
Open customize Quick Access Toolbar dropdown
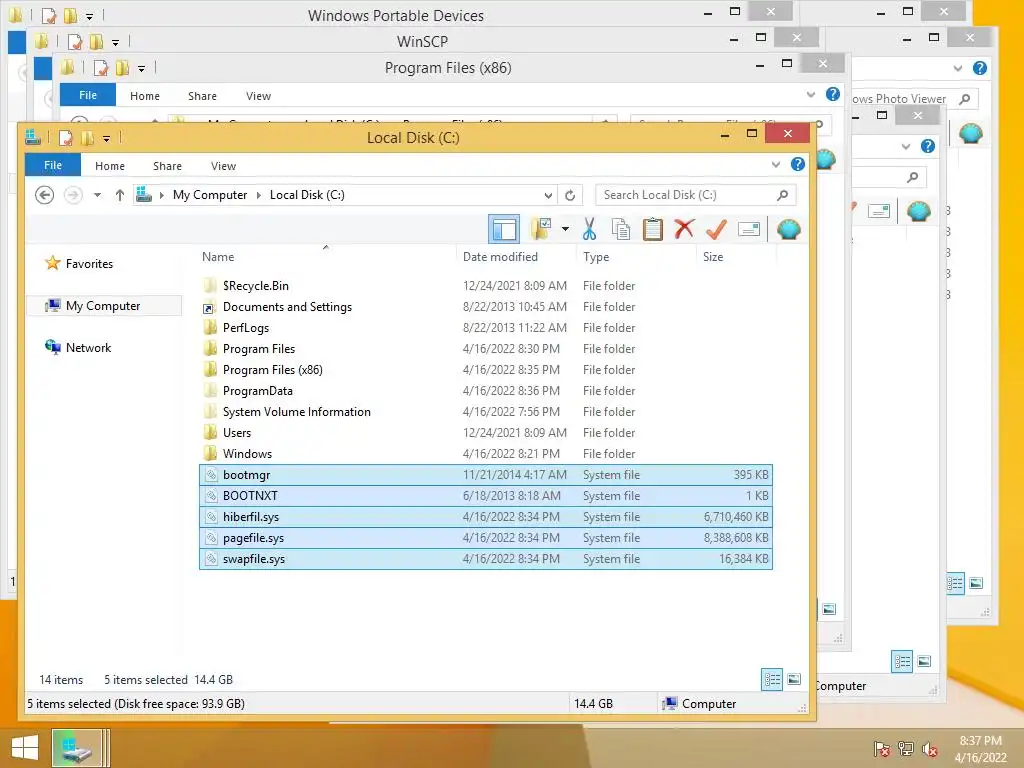(106, 138)
